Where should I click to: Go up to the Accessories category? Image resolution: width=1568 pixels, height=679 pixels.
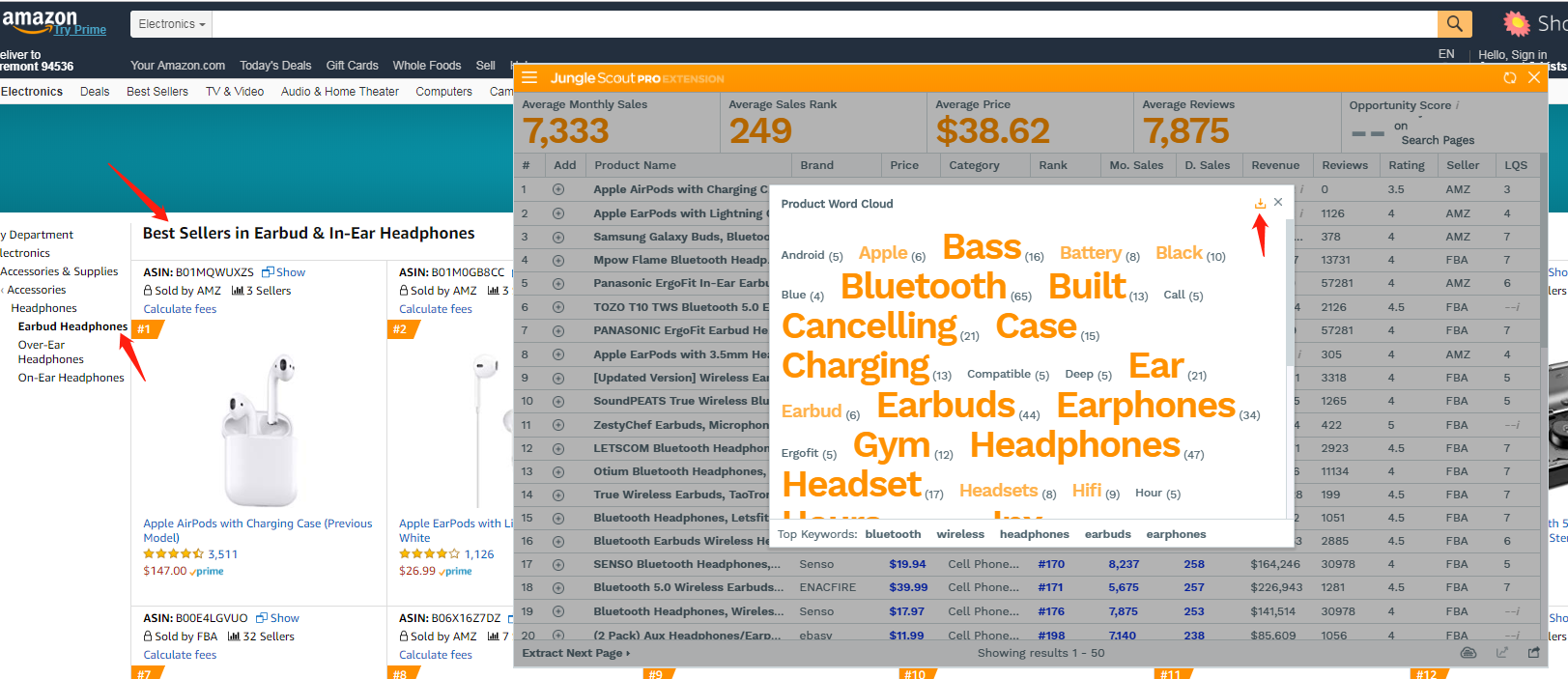tap(37, 290)
